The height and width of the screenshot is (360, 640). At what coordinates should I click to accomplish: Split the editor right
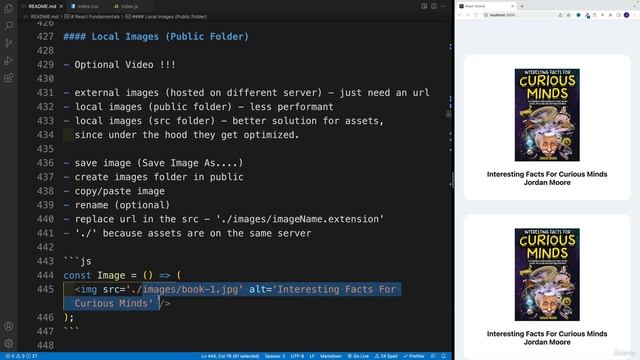(434, 6)
